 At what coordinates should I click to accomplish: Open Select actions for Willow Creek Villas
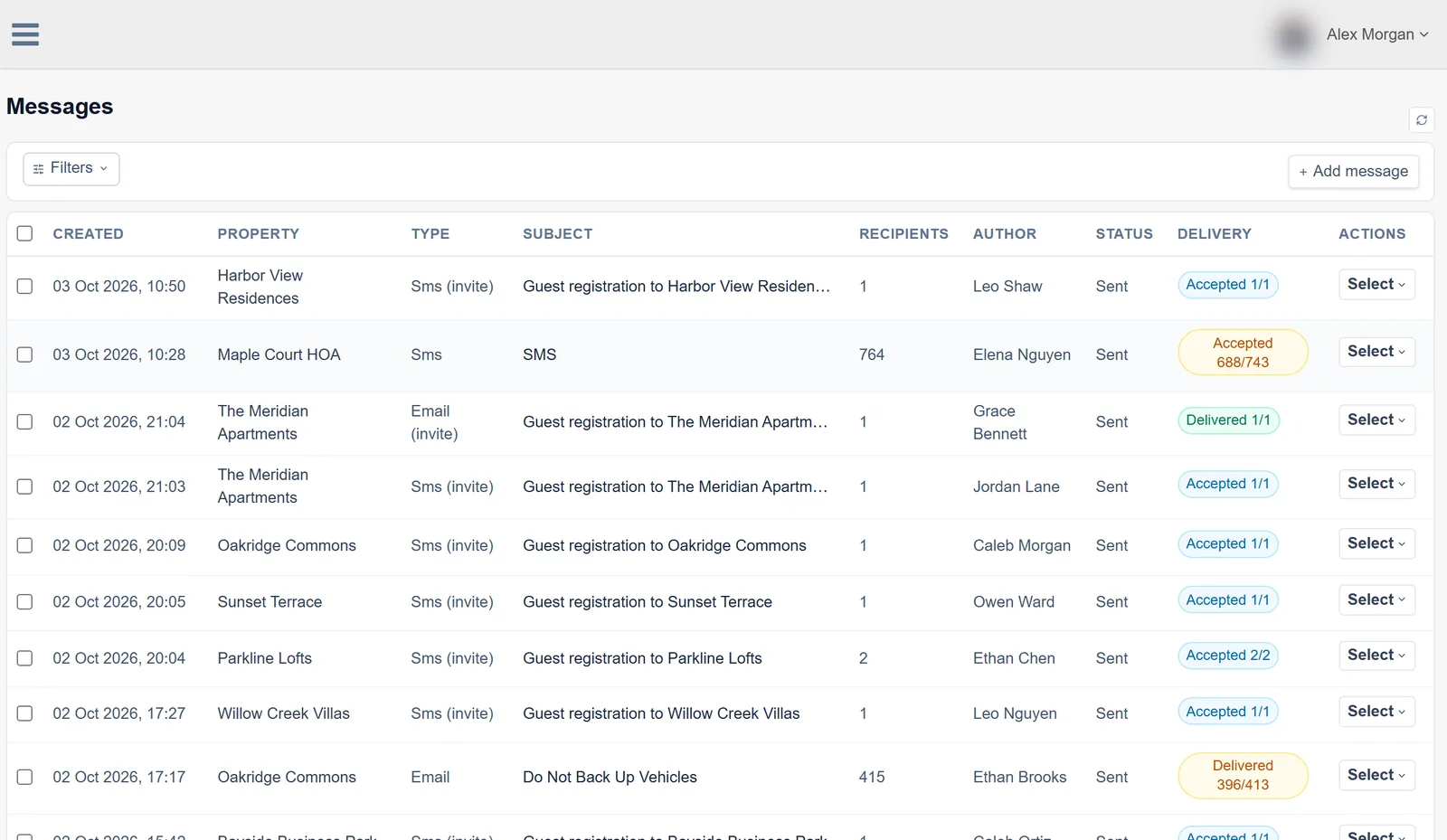pos(1376,712)
